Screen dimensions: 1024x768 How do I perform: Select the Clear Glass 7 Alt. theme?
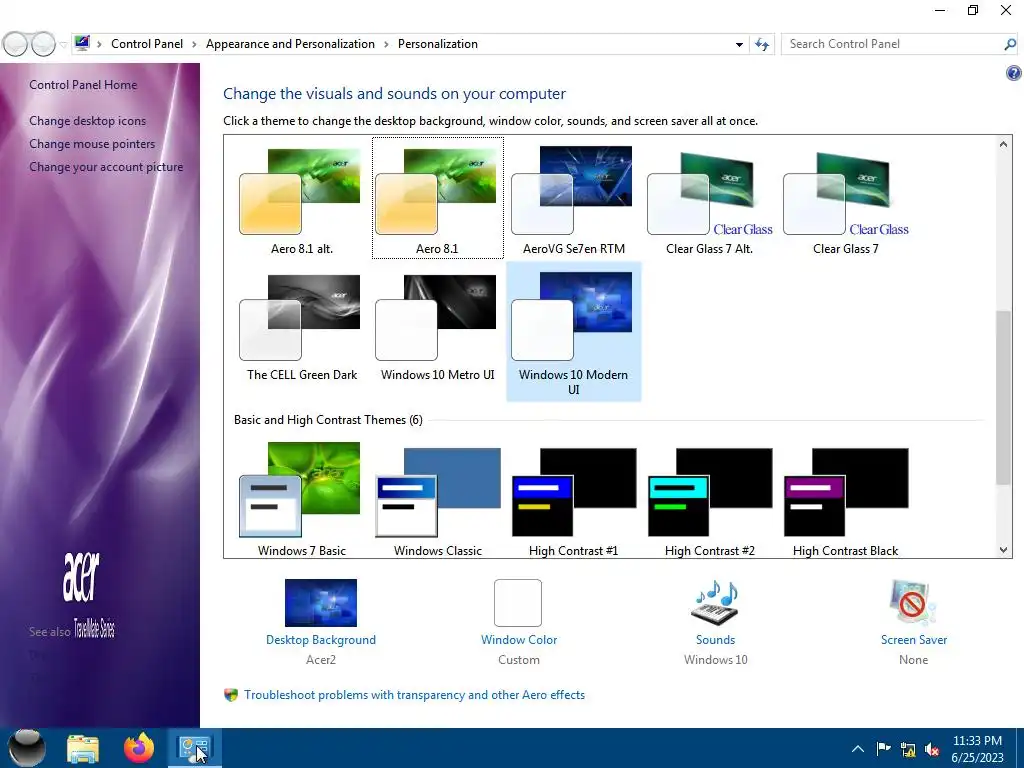point(709,199)
